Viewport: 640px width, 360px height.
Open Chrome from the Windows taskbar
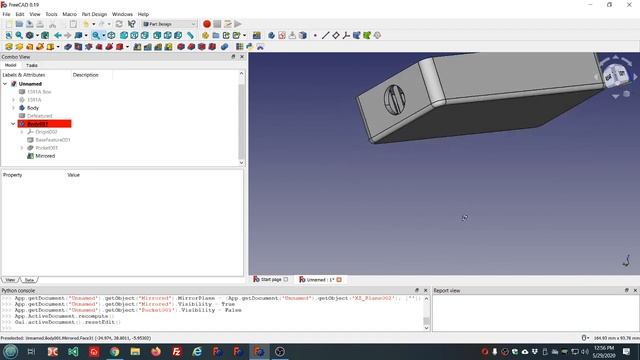115,351
